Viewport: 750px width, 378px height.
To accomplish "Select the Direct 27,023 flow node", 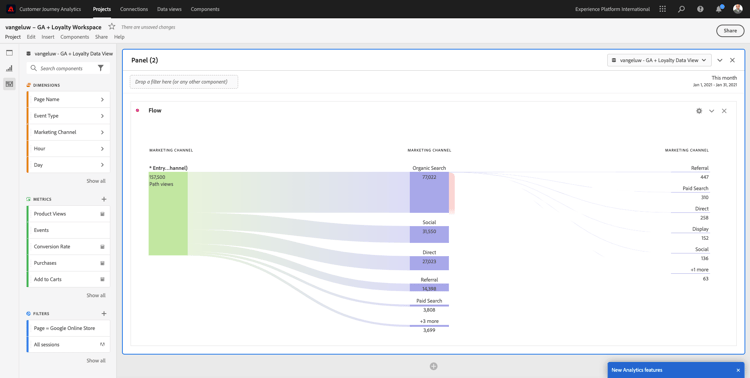I will tap(429, 263).
